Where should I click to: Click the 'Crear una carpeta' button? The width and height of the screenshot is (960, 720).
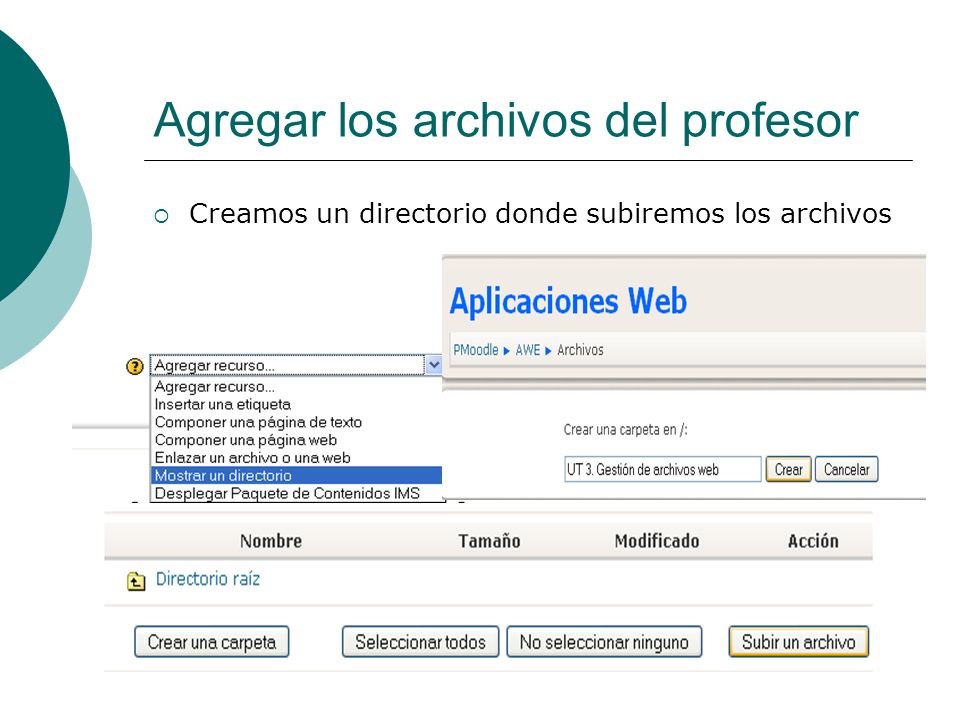coord(212,642)
